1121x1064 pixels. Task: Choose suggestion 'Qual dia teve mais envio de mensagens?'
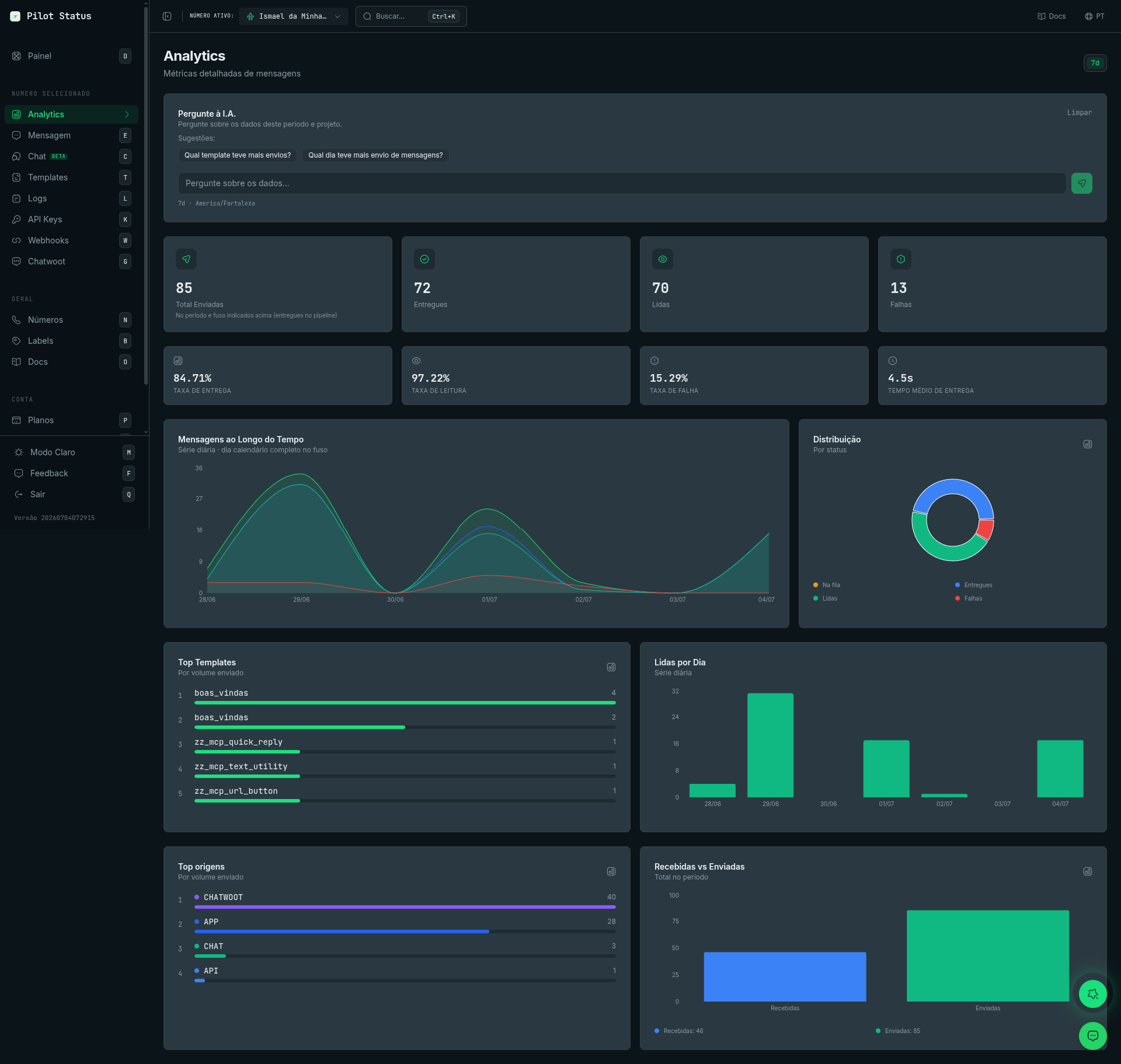pyautogui.click(x=375, y=155)
